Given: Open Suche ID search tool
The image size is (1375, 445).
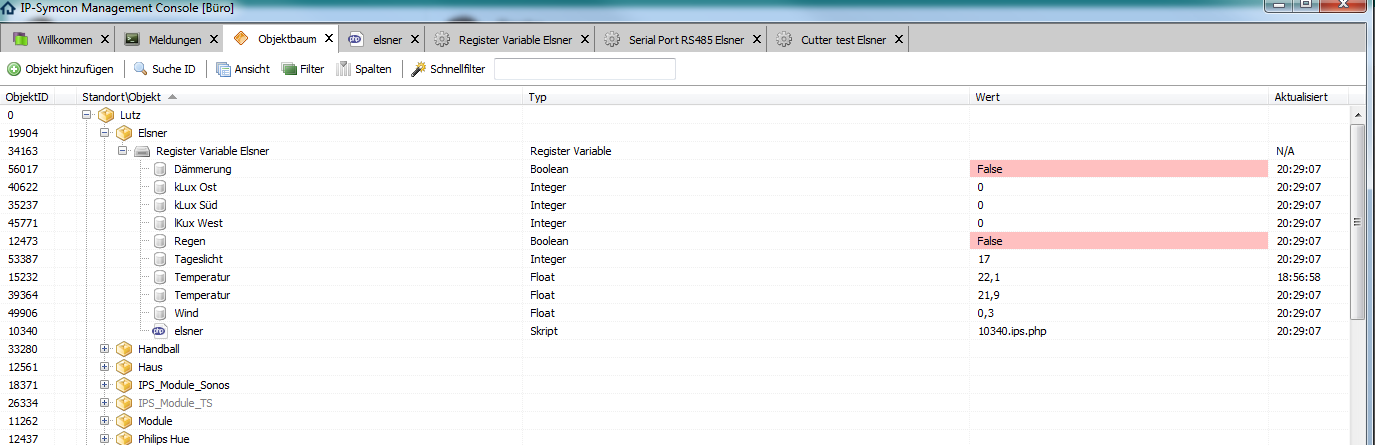Looking at the screenshot, I should (x=141, y=69).
